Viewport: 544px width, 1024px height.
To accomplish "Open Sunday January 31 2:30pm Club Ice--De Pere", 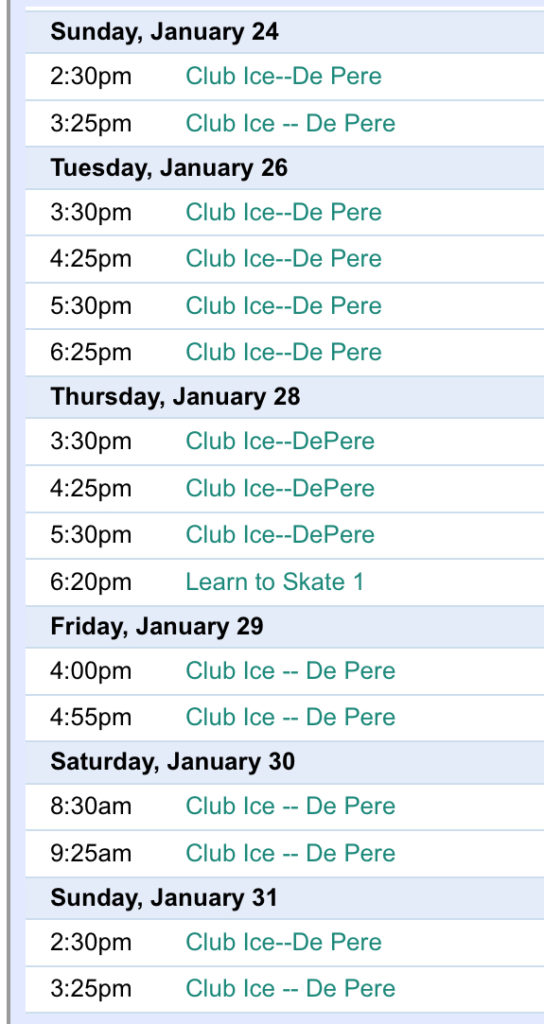I will [283, 942].
